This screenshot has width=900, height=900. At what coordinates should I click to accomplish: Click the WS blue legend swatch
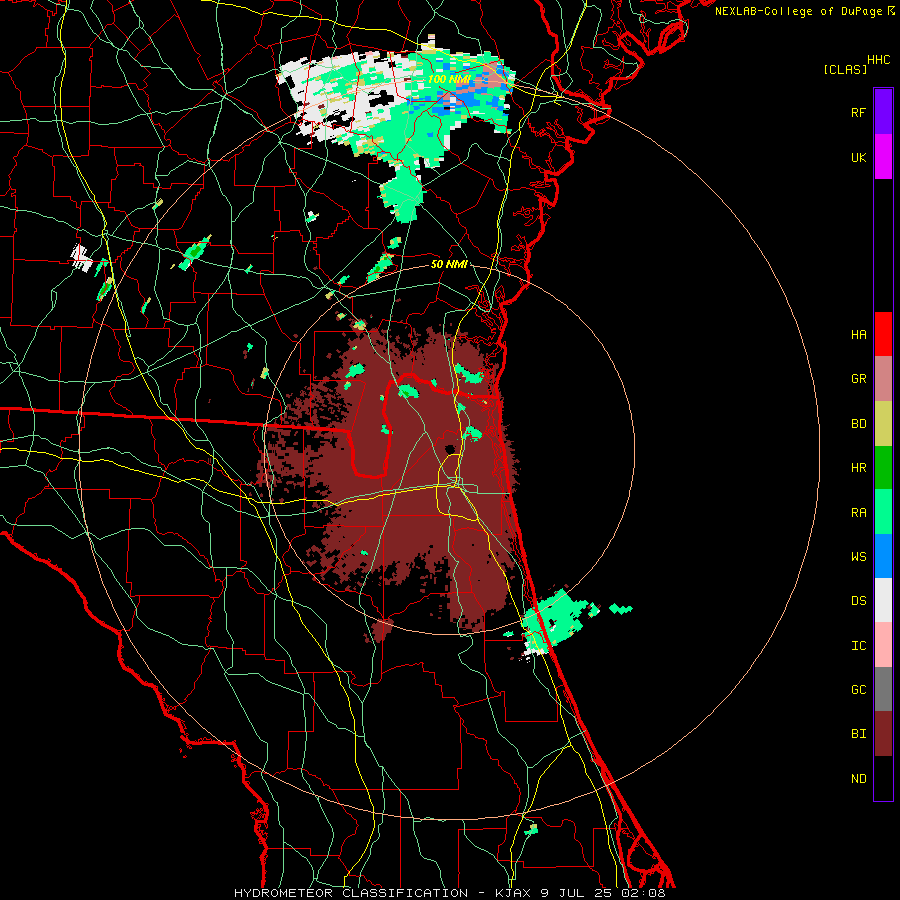point(883,556)
